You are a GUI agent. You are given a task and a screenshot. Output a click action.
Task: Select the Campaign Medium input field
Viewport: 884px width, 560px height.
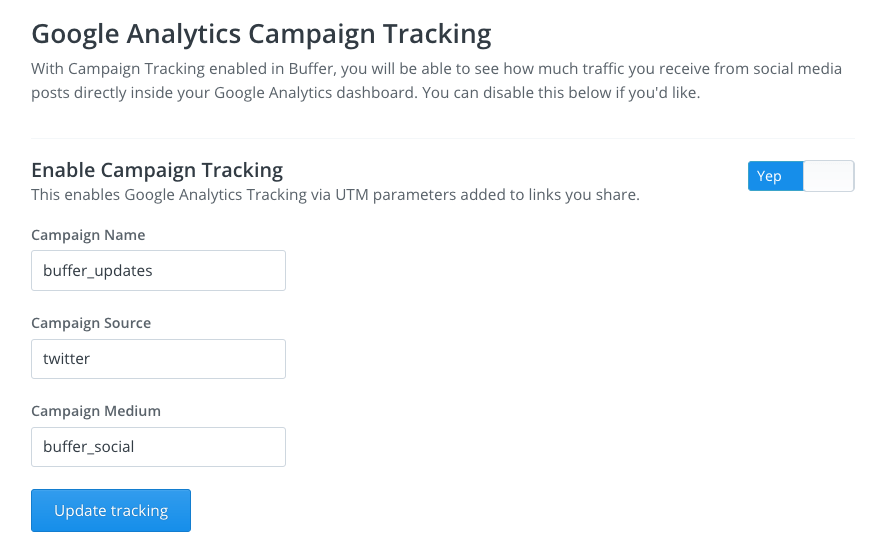coord(158,447)
